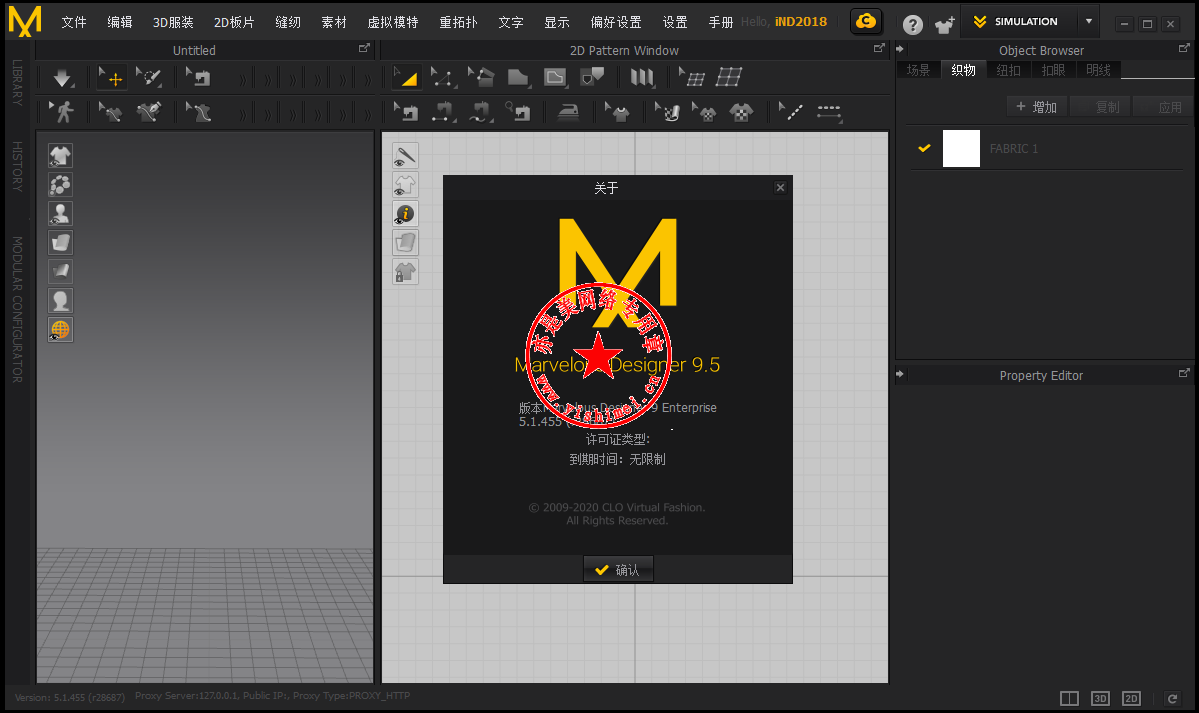Open the 3D服装 menu
The width and height of the screenshot is (1199, 713).
pos(173,22)
